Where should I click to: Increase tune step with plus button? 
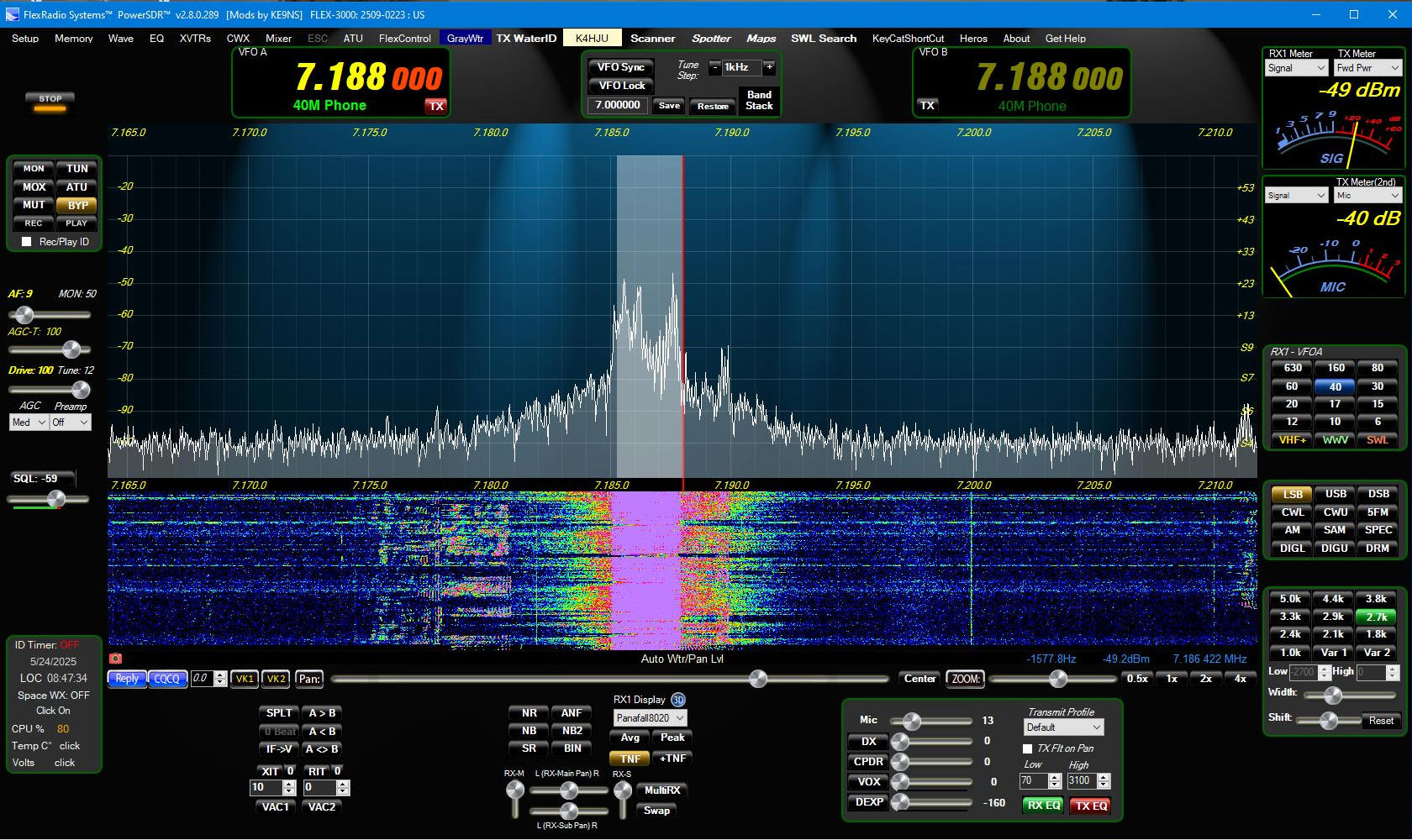768,67
